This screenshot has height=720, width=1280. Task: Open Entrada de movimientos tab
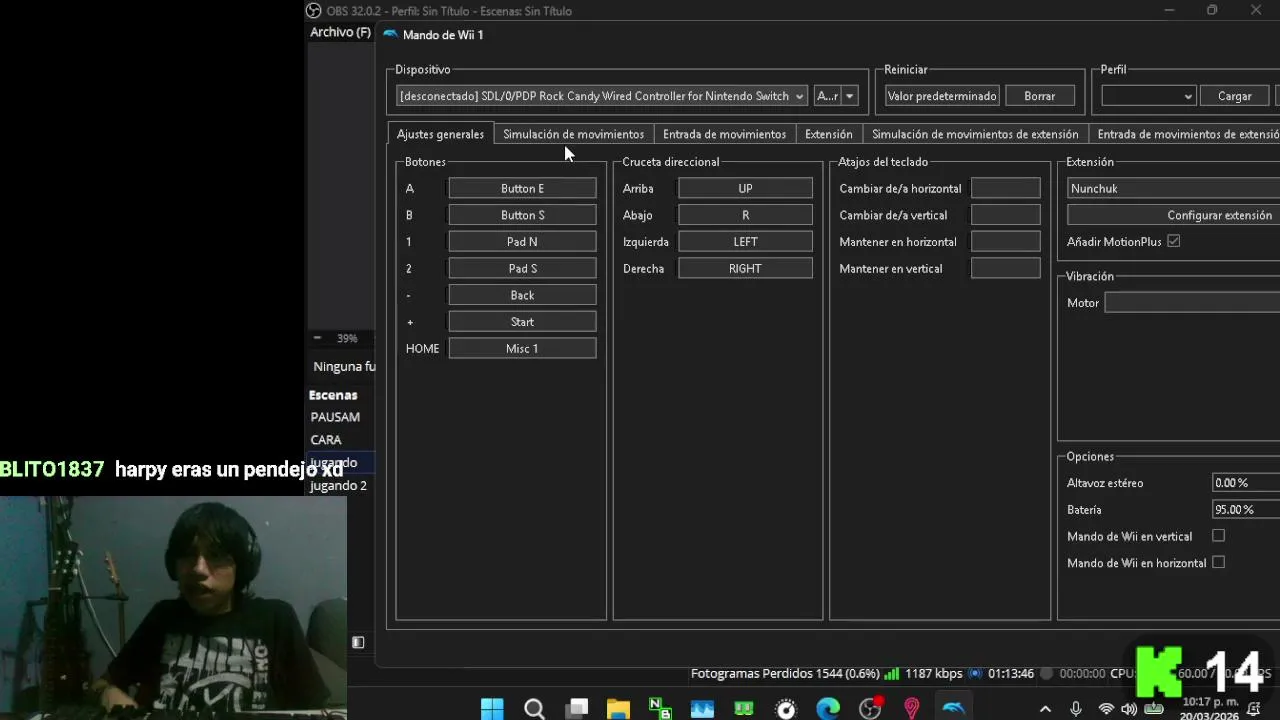pos(724,134)
